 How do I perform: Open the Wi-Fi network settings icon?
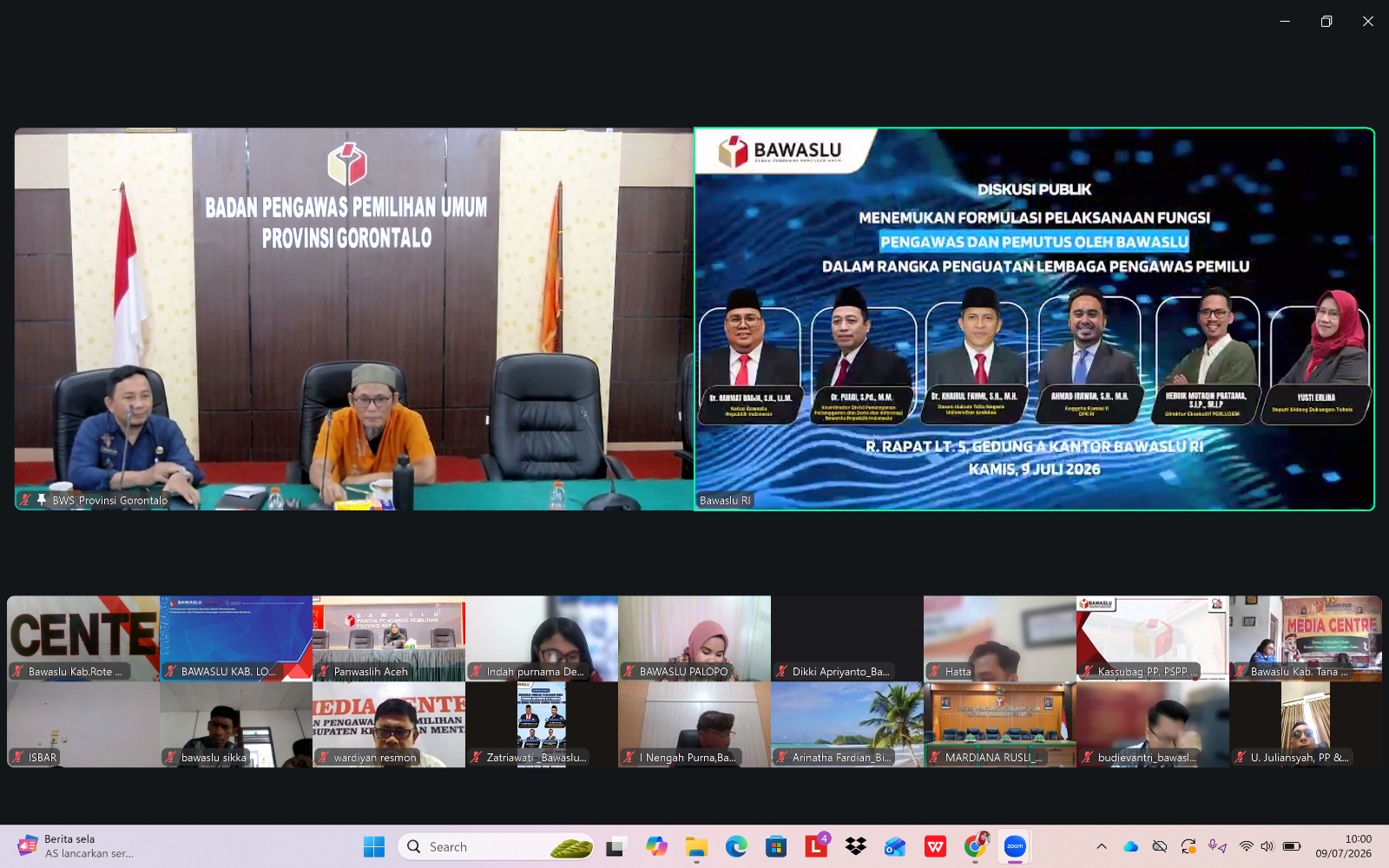coord(1247,846)
